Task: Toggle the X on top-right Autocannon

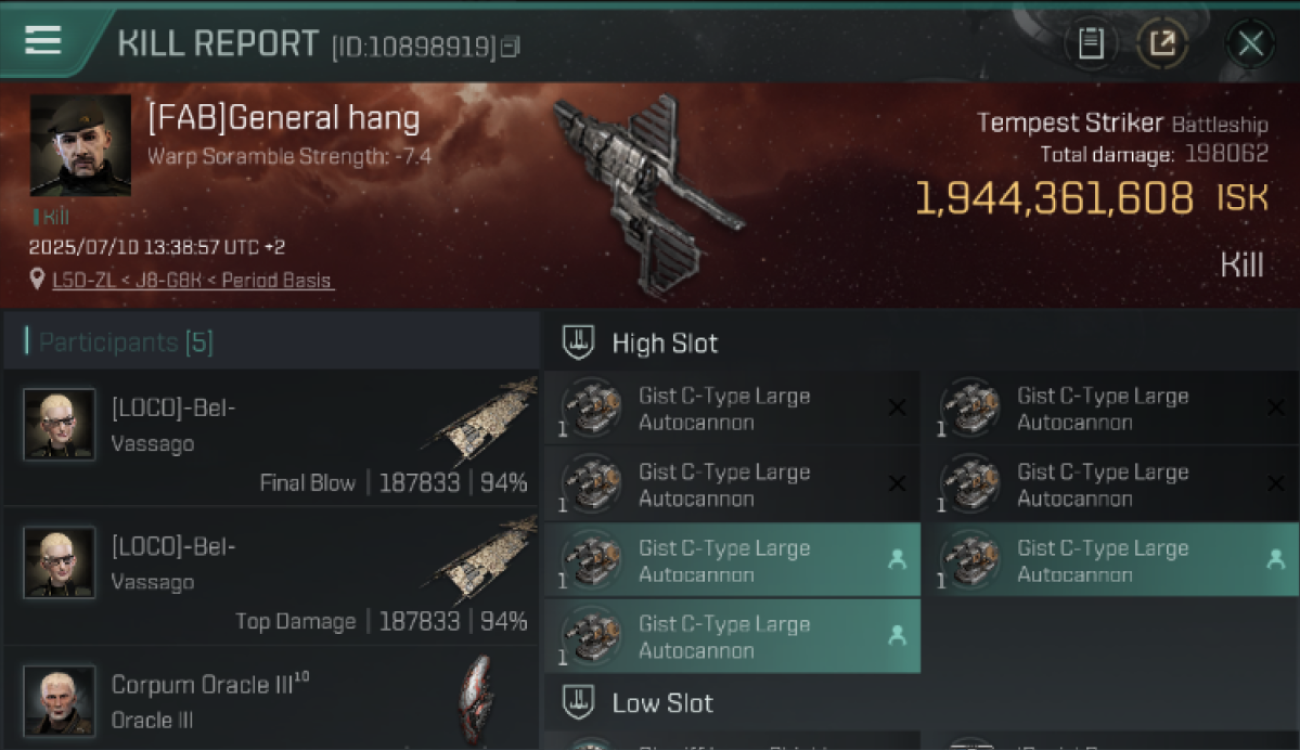Action: tap(1275, 407)
